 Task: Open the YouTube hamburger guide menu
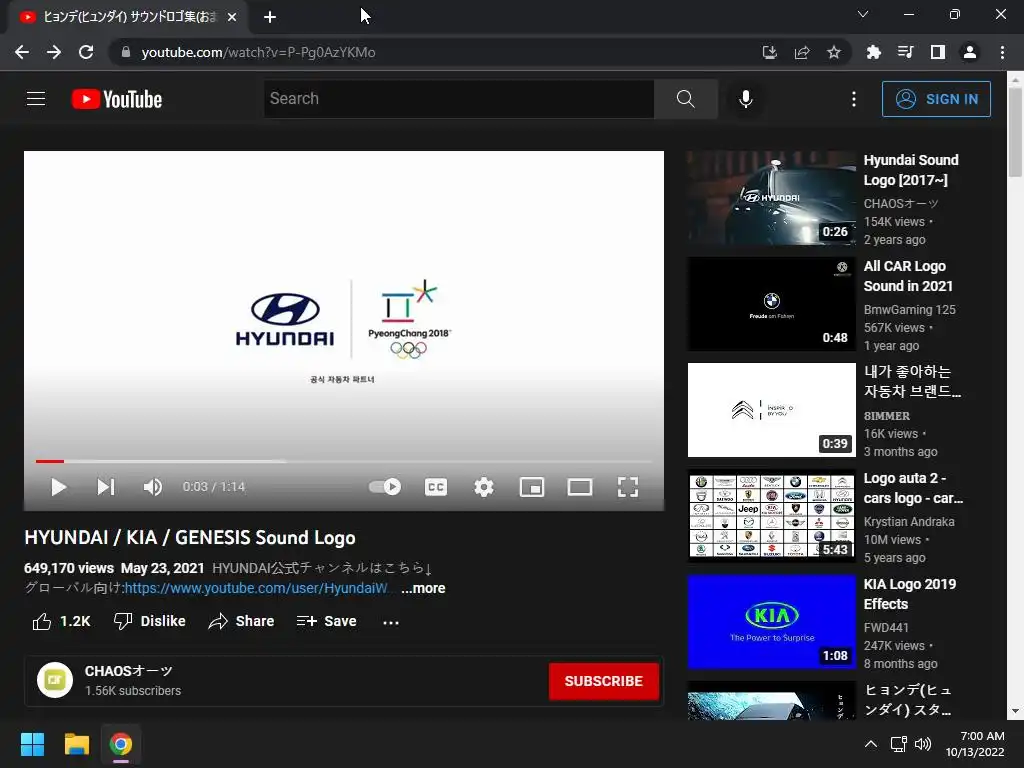(36, 99)
